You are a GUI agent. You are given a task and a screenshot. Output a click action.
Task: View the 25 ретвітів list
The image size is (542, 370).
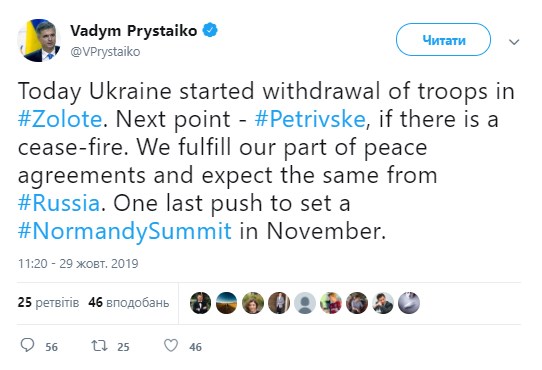[48, 303]
